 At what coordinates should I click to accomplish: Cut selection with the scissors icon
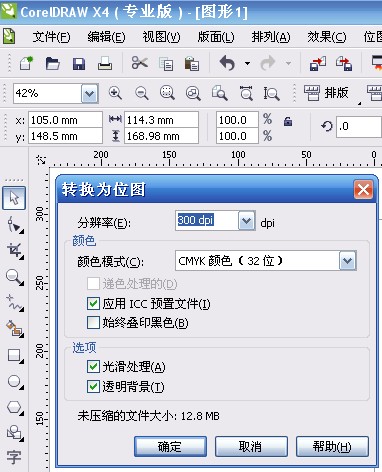tap(140, 63)
